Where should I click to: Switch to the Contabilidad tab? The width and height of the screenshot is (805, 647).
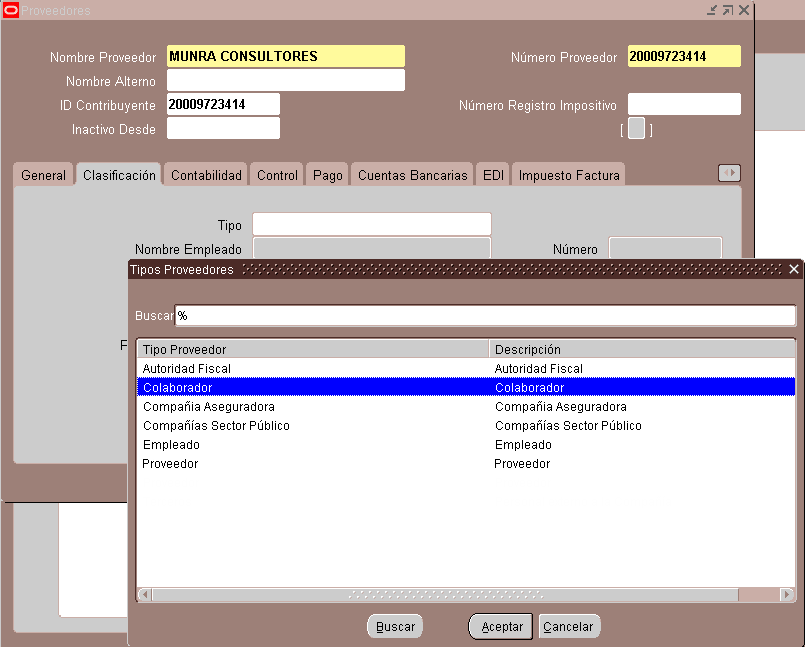pyautogui.click(x=205, y=173)
